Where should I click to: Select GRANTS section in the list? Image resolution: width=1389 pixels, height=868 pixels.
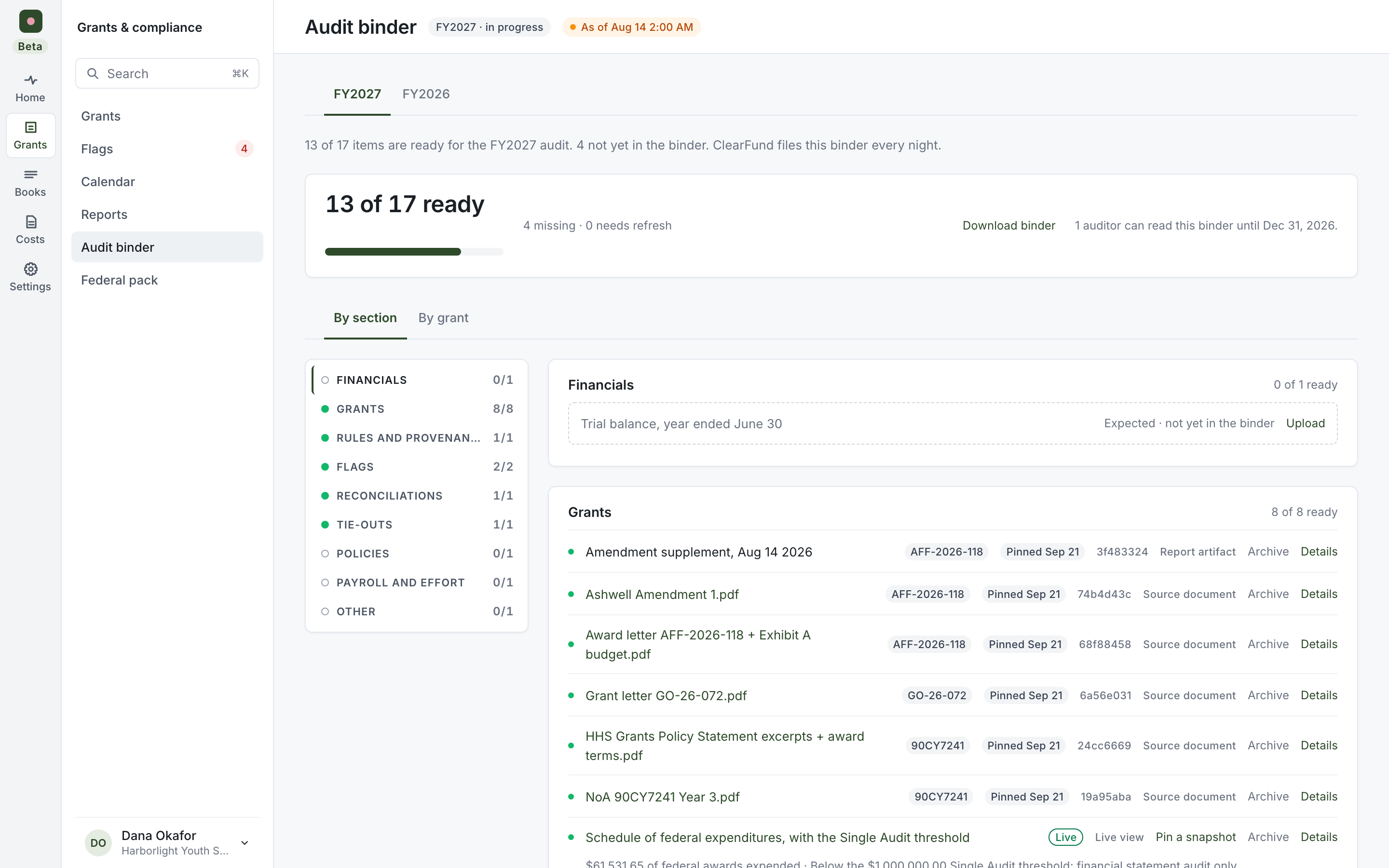coord(417,409)
